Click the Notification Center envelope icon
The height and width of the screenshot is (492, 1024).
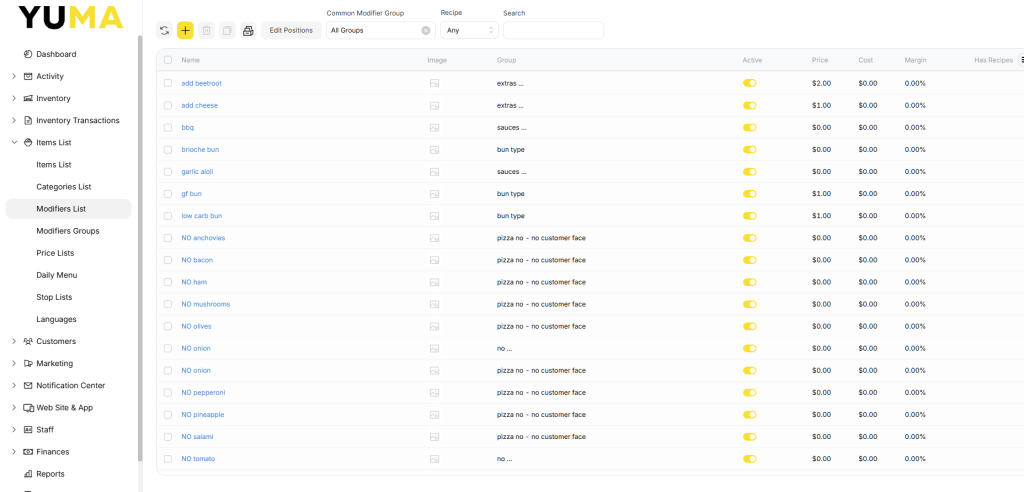(27, 385)
